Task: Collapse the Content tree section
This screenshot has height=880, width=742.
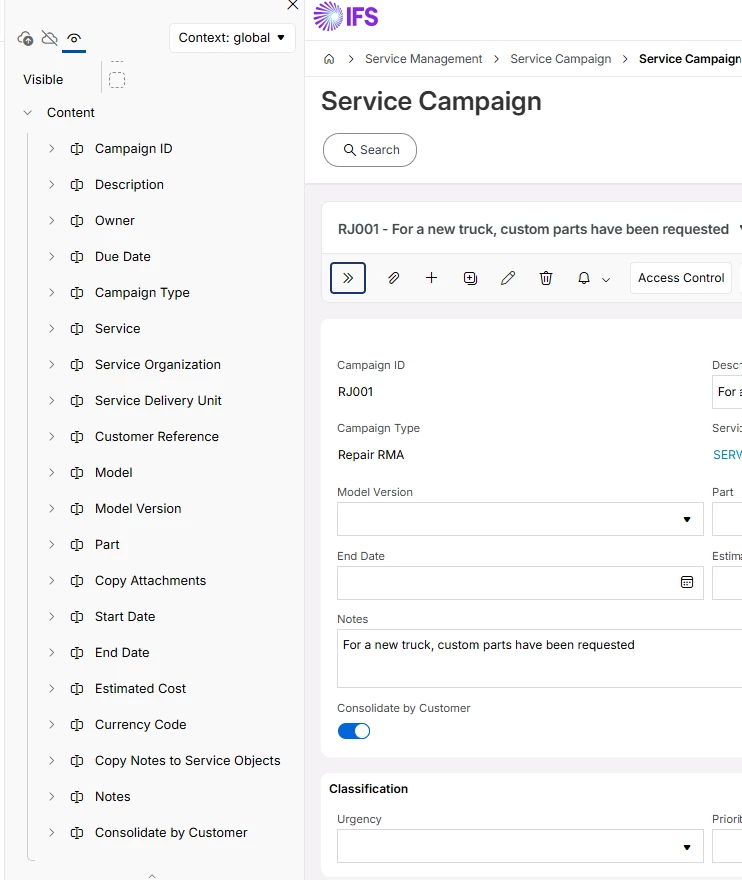Action: [28, 113]
